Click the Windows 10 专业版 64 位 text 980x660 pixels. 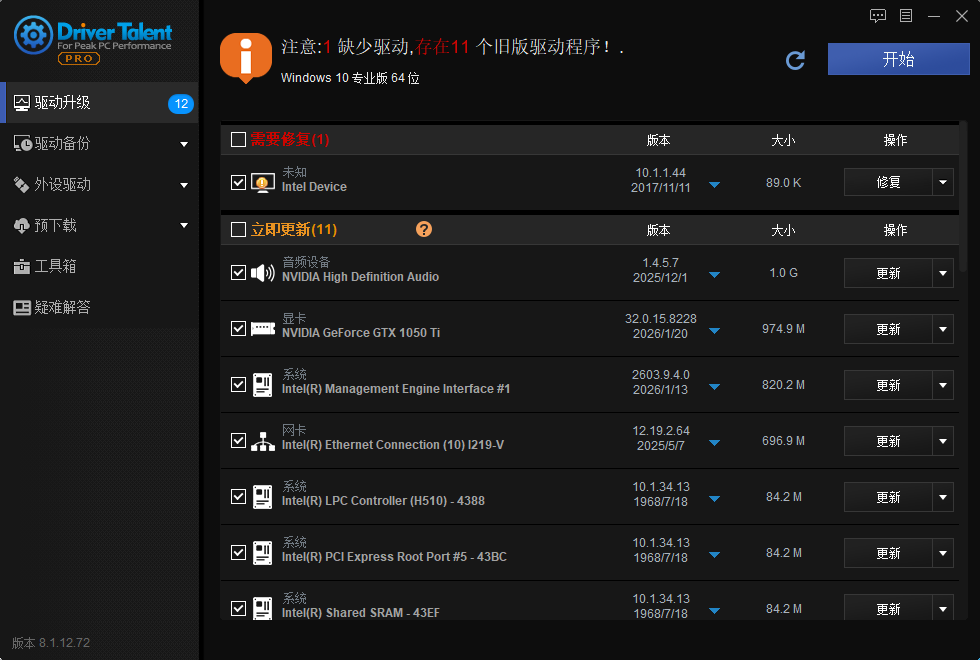350,78
